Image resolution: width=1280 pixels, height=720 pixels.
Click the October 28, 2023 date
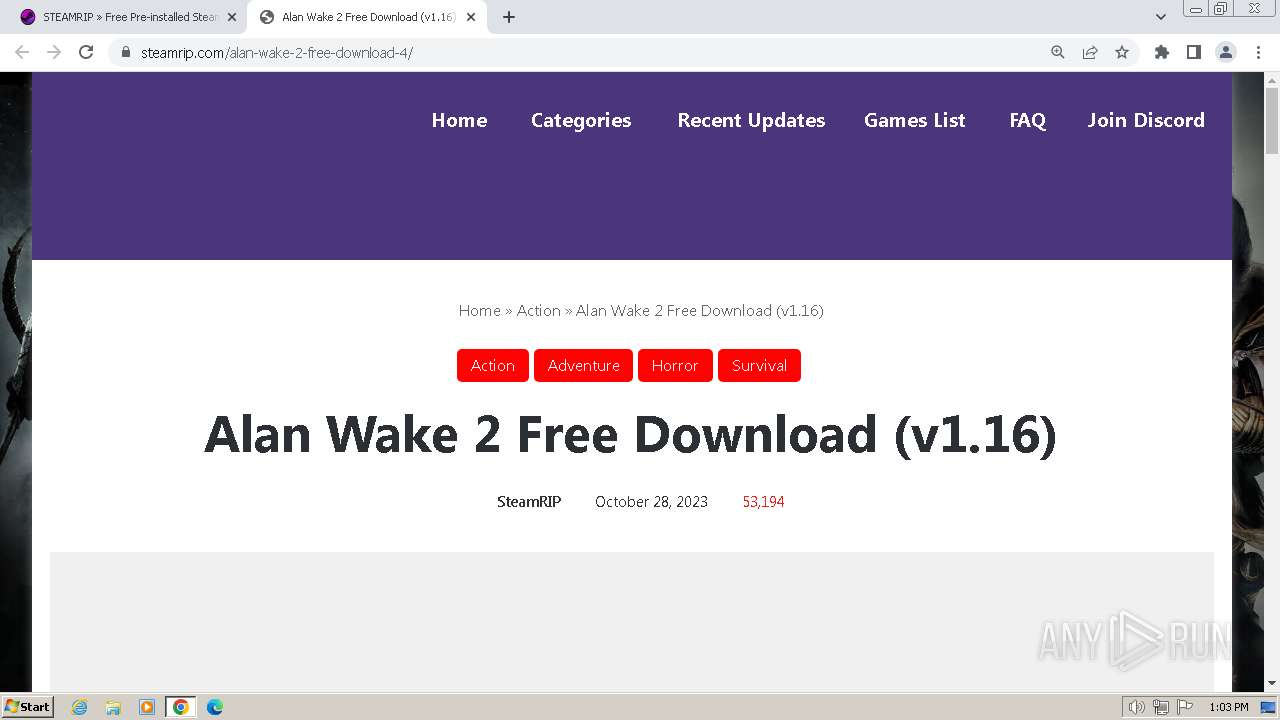click(651, 502)
